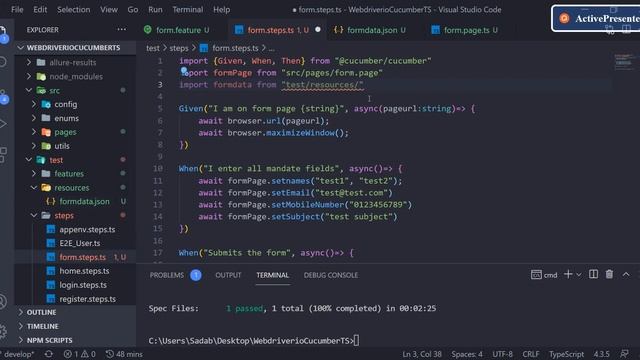Expand the node_modules folder
The height and width of the screenshot is (360, 640).
pos(76,76)
